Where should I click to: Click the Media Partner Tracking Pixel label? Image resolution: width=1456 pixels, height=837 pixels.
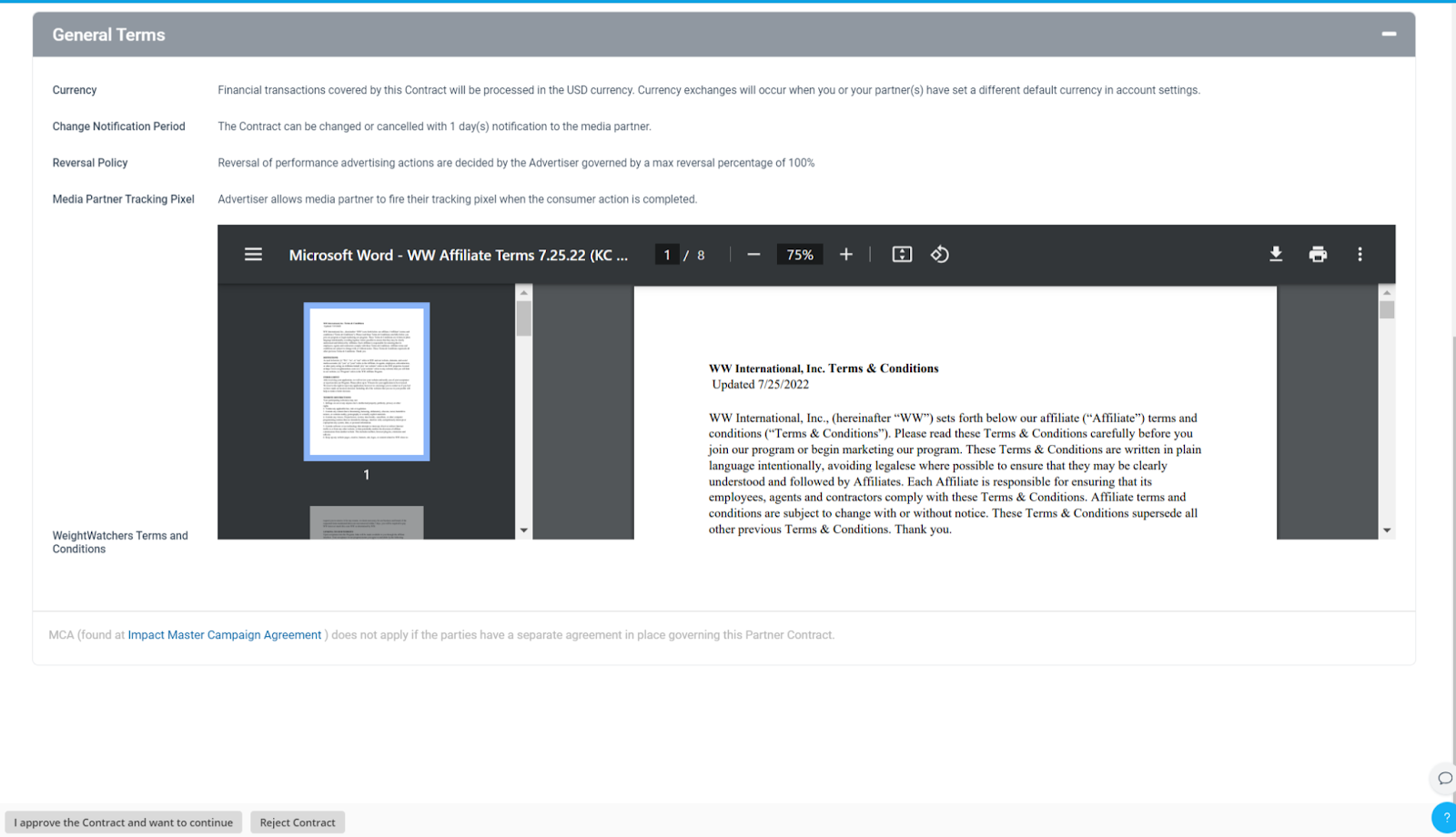(x=123, y=199)
